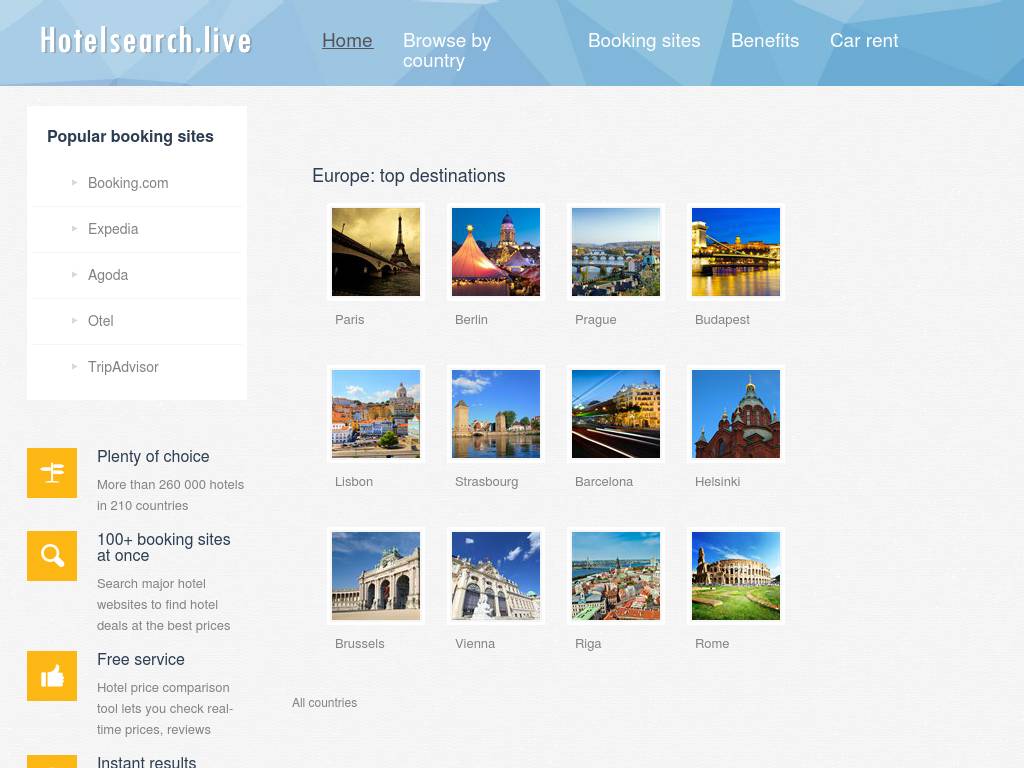Go to the Home menu item
Image resolution: width=1024 pixels, height=768 pixels.
(x=347, y=41)
